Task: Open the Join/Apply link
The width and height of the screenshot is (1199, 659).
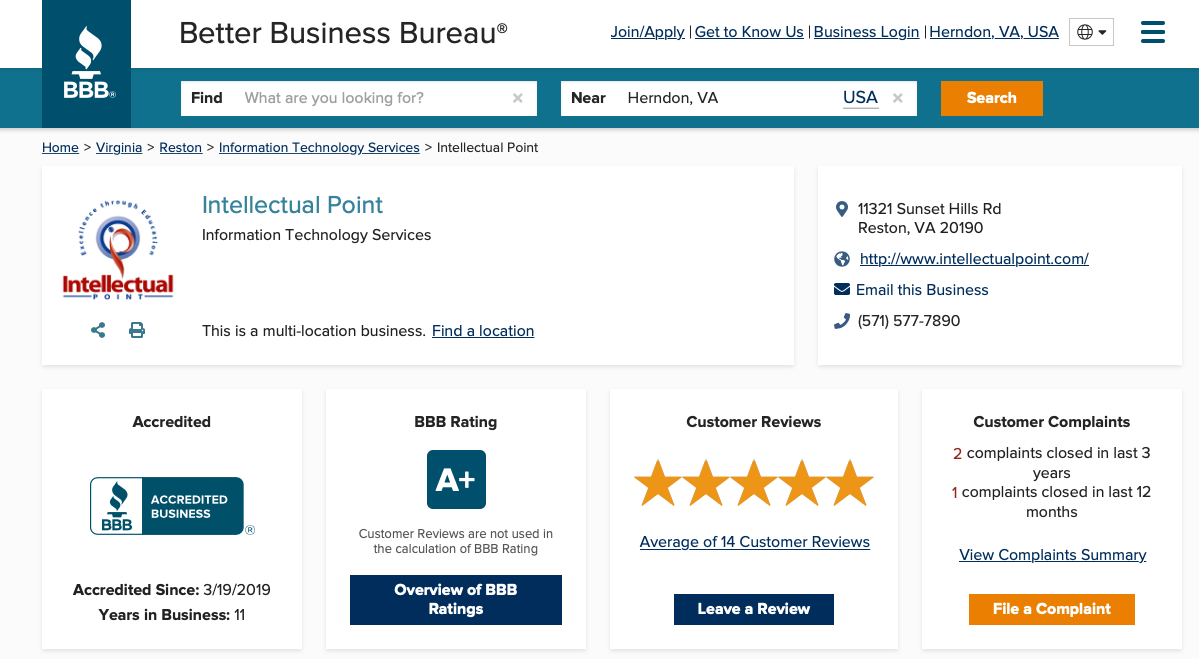Action: tap(648, 32)
